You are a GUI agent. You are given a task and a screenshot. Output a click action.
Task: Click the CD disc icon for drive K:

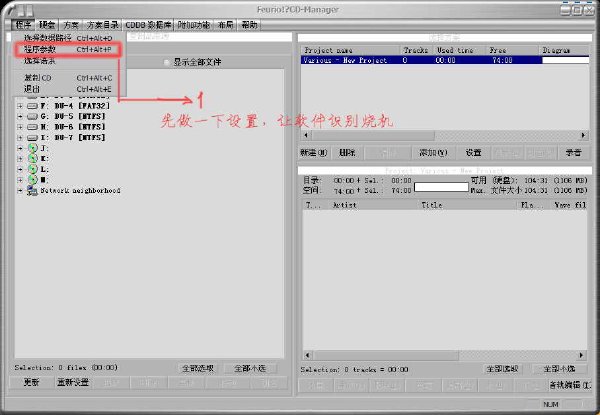[33, 159]
